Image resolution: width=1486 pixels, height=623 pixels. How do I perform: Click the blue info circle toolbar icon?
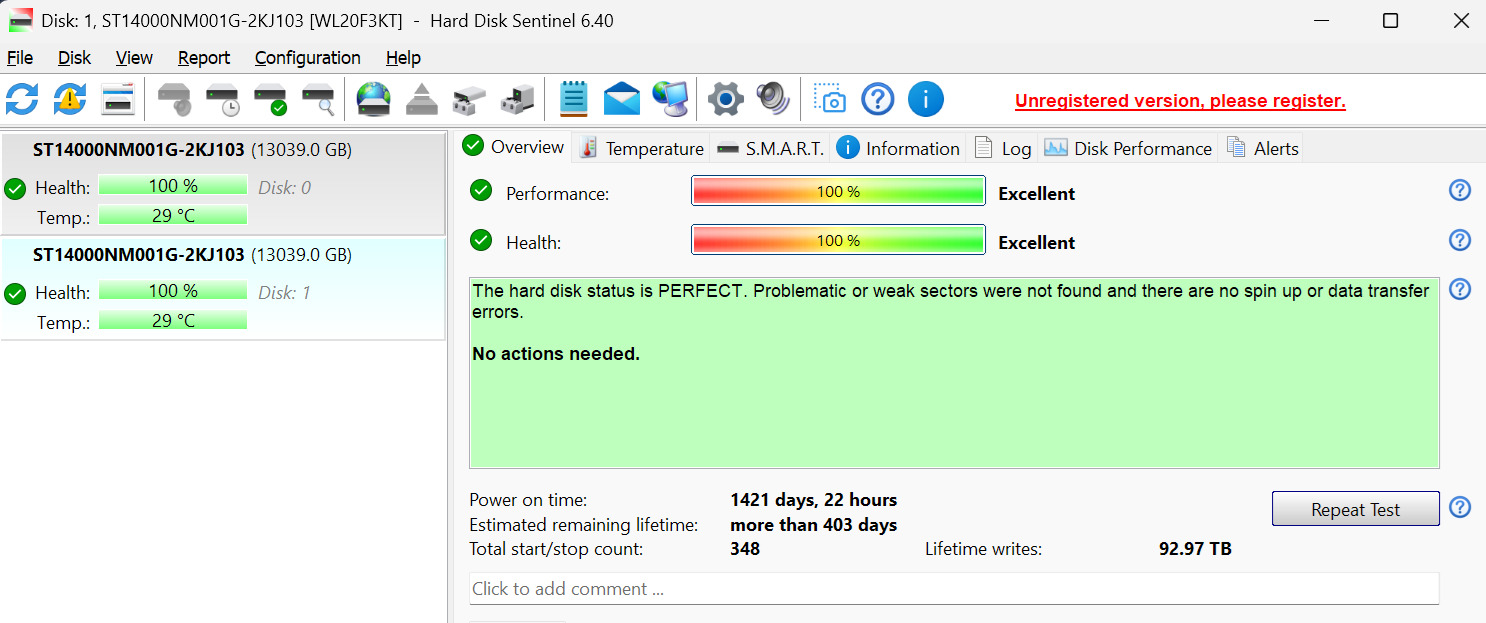click(x=926, y=99)
